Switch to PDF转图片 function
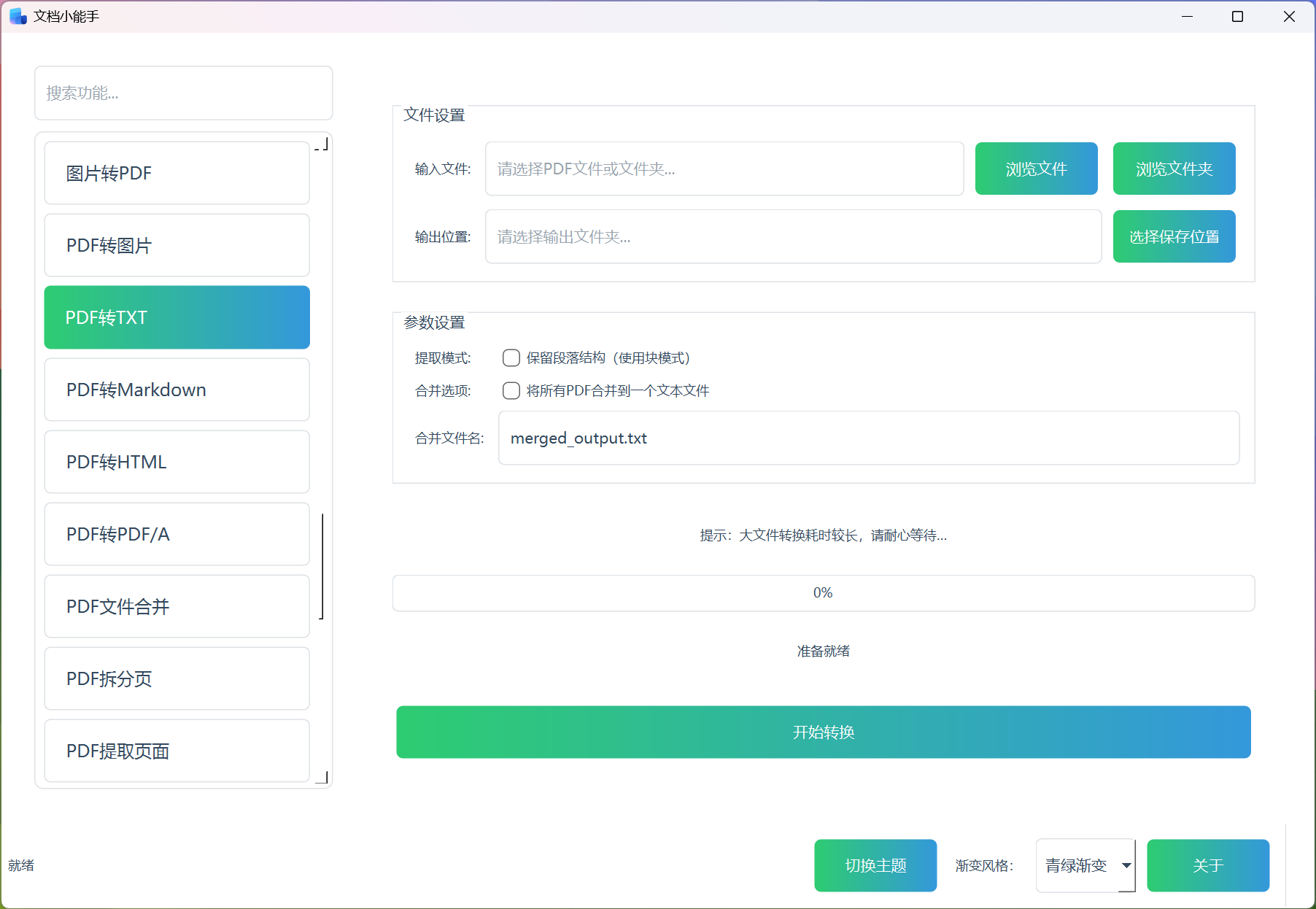Image resolution: width=1316 pixels, height=909 pixels. [x=177, y=245]
